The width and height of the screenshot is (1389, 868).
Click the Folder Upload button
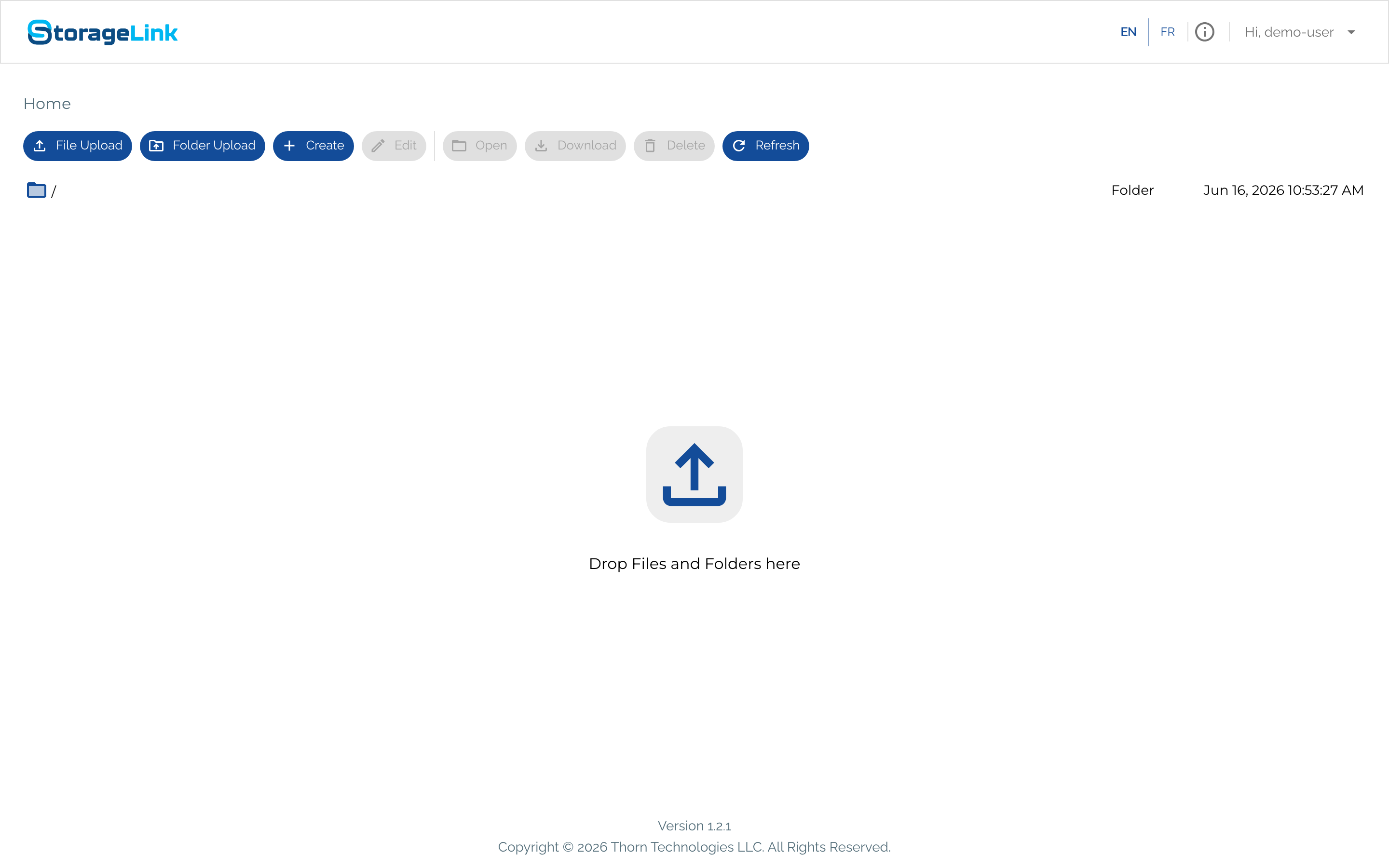tap(203, 146)
